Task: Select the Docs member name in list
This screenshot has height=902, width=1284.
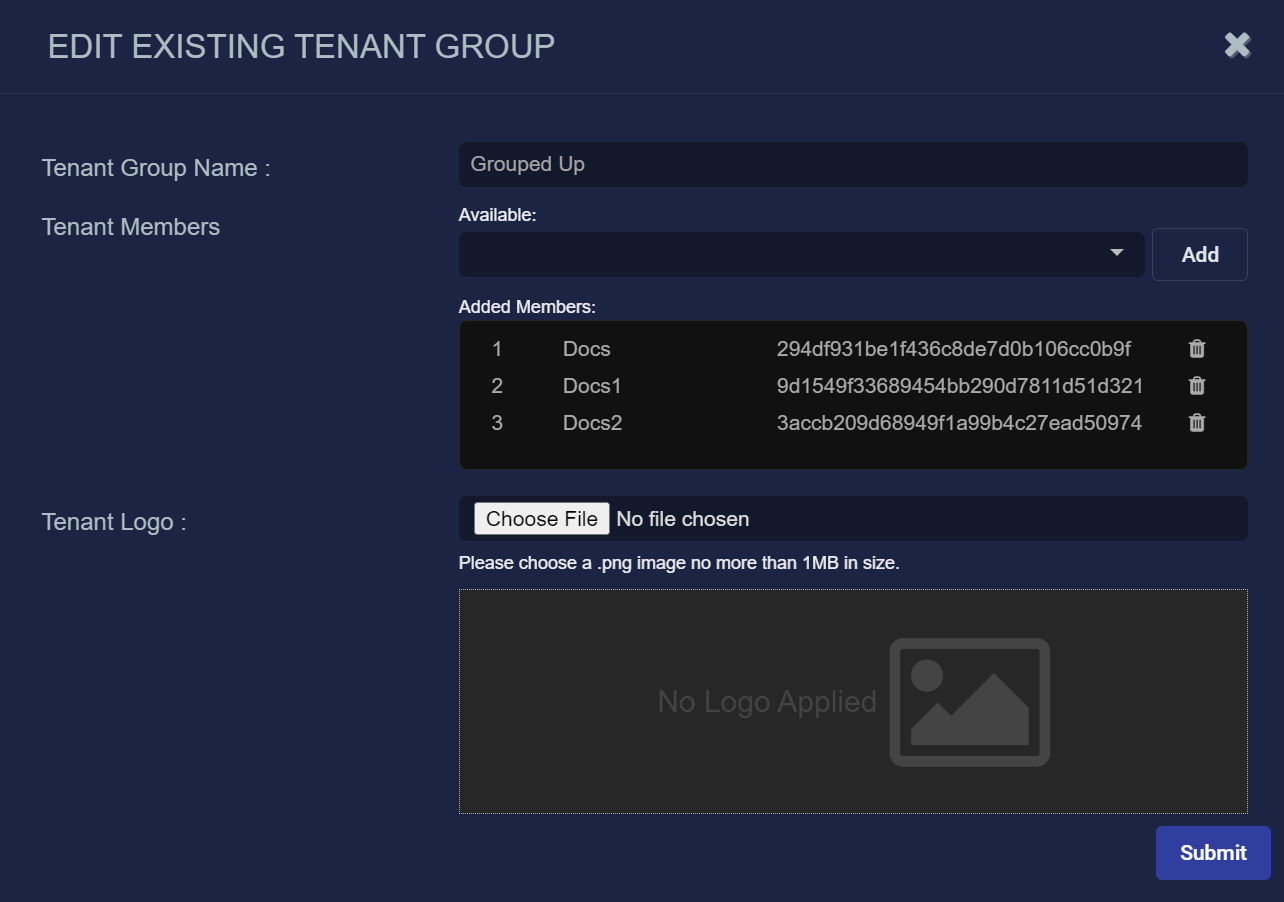Action: [x=586, y=349]
